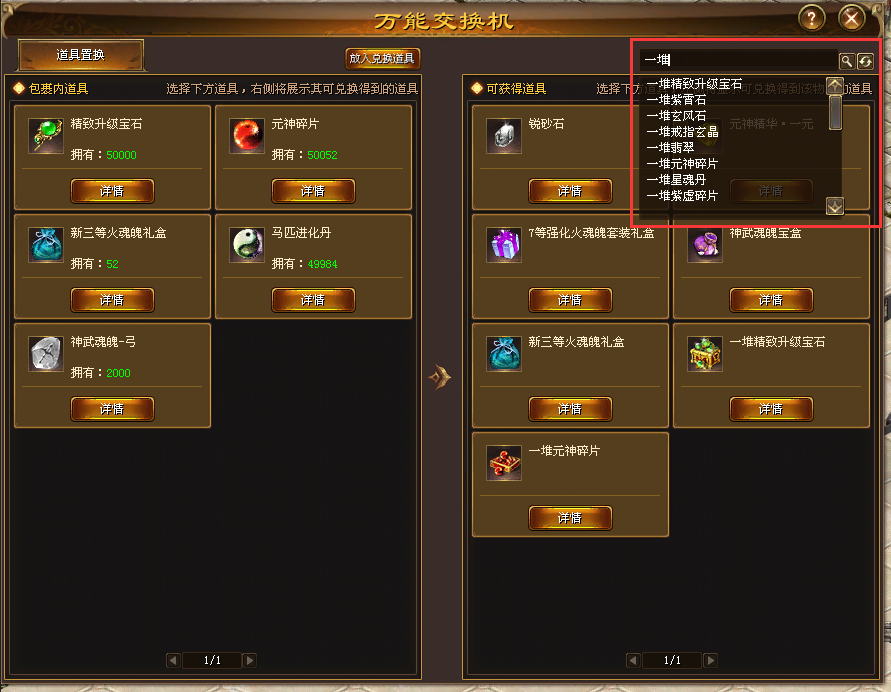Select the red 元神碎片 orb icon
The width and height of the screenshot is (891, 692).
pos(247,136)
